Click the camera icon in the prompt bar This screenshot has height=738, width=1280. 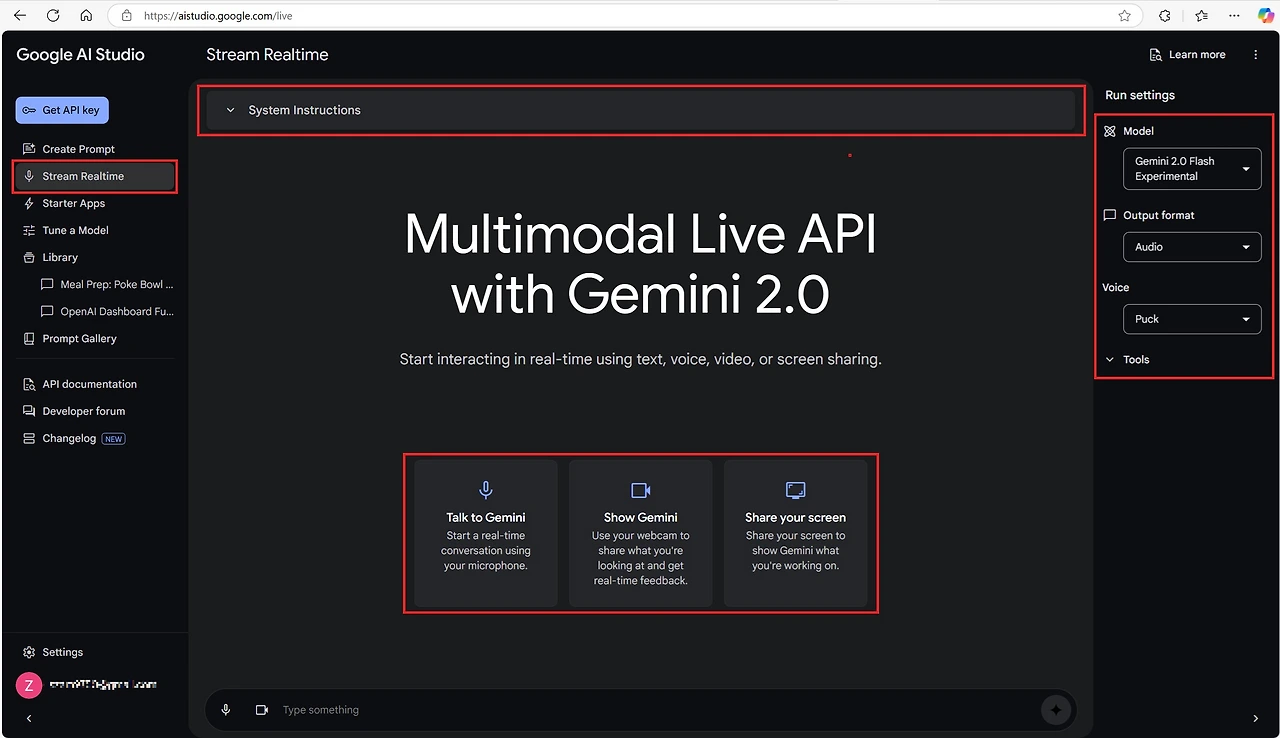click(262, 710)
